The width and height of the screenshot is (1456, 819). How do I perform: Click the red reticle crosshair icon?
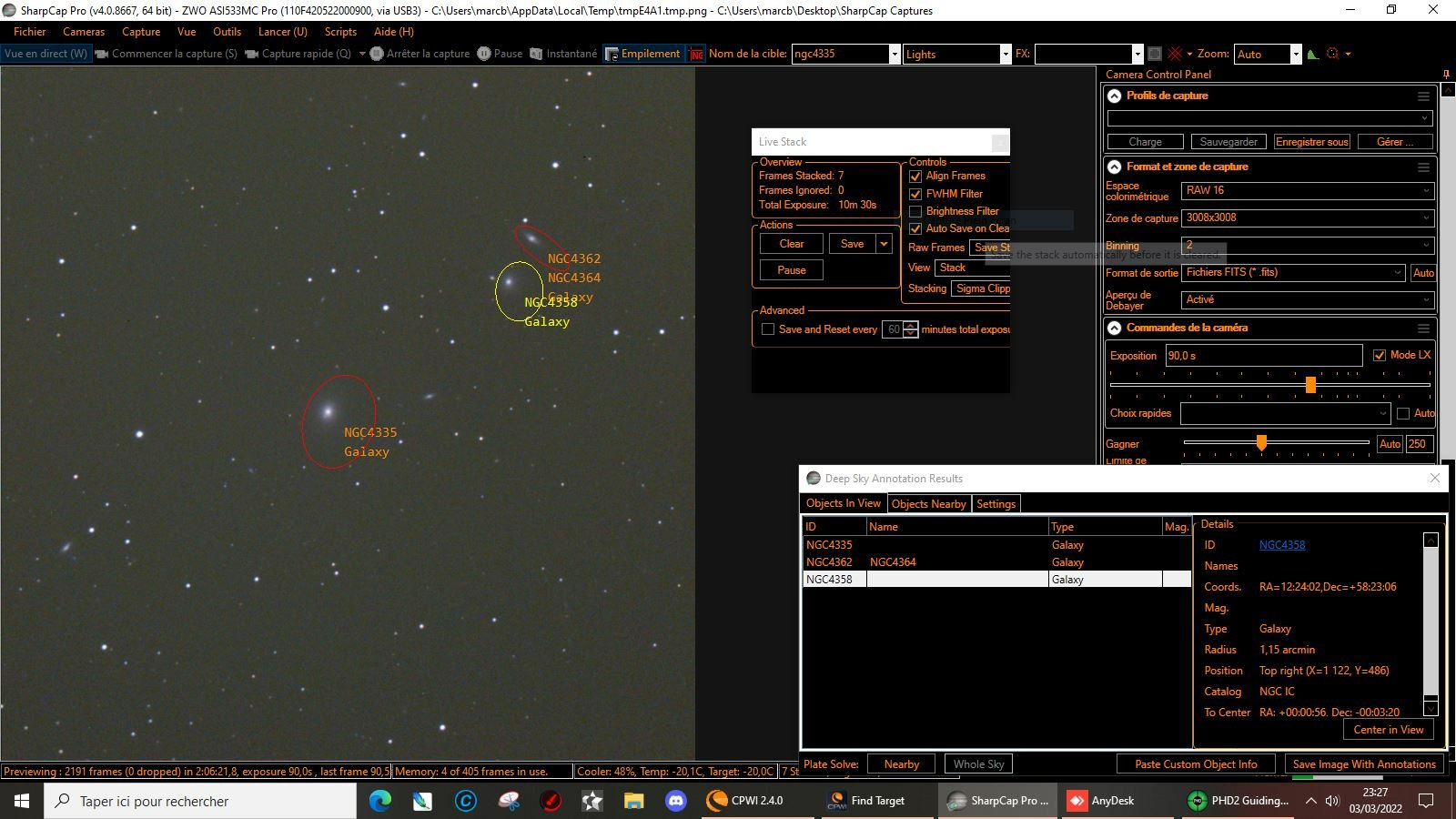click(1175, 54)
